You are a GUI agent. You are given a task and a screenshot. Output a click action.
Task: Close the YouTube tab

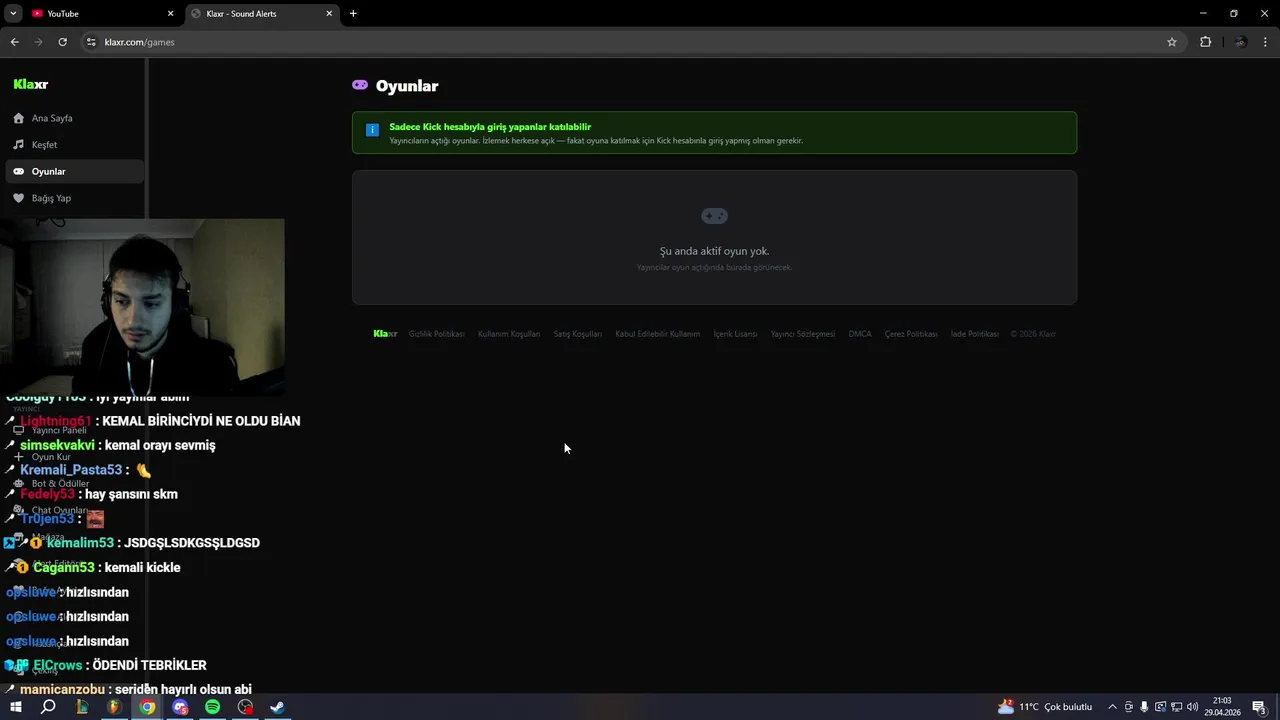170,13
